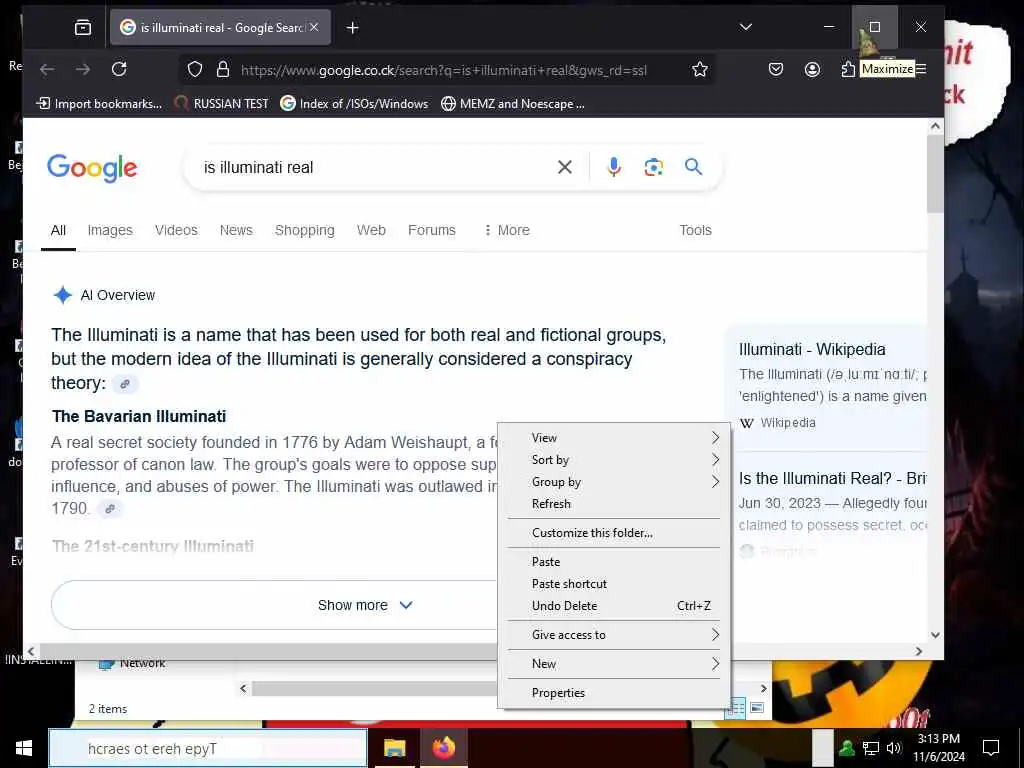Open the Windows Start menu

coord(24,748)
